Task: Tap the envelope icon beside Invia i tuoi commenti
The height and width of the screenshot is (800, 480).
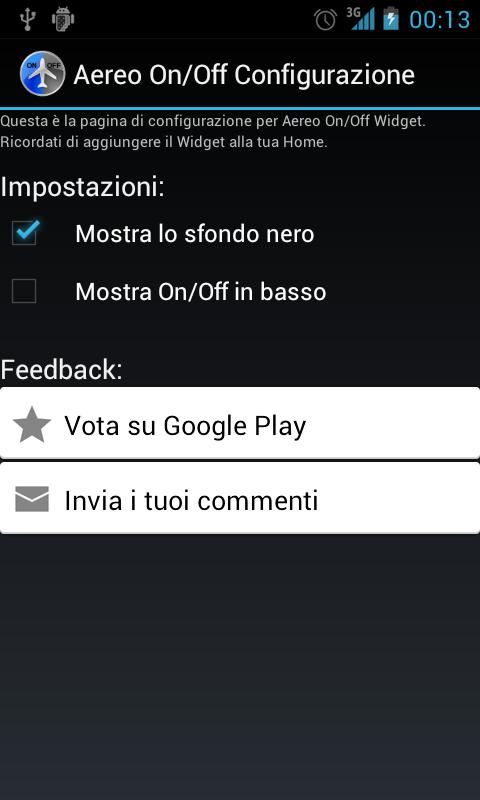Action: (x=32, y=499)
